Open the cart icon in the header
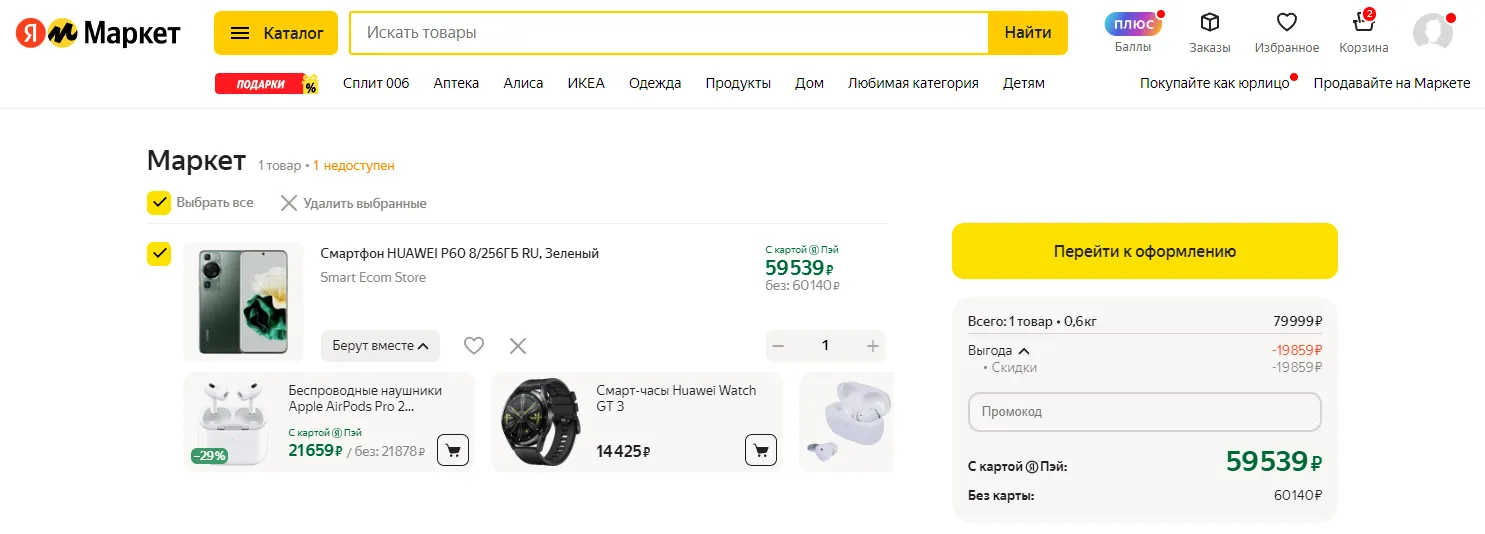The image size is (1485, 534). [1363, 24]
